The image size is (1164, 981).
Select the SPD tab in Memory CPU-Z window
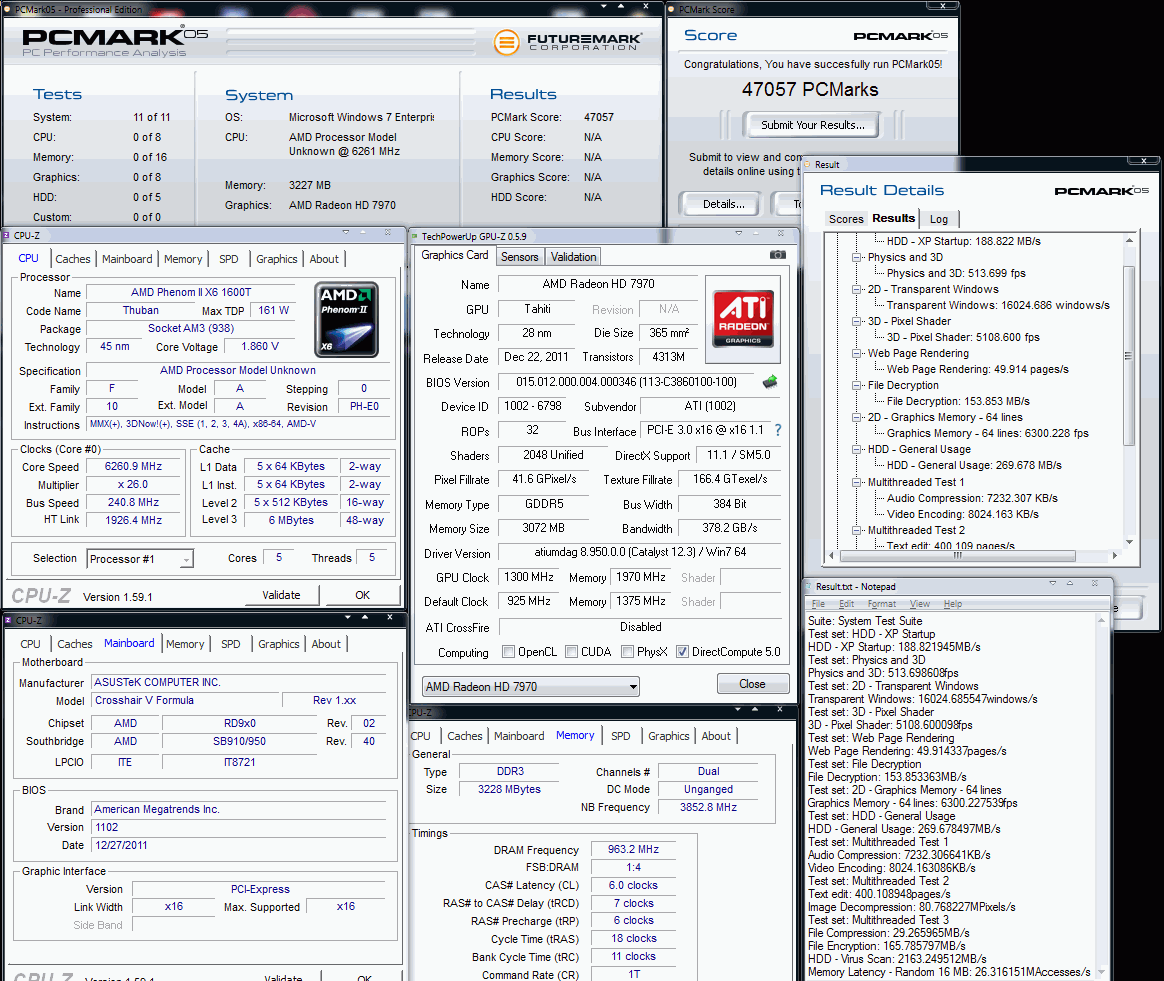621,736
